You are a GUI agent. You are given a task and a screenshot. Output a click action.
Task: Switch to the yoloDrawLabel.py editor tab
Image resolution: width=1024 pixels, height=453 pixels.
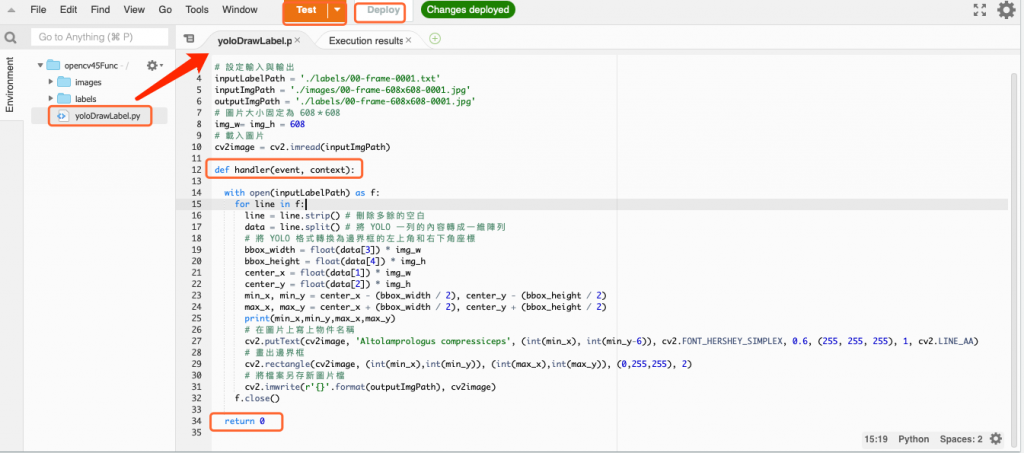[x=255, y=40]
